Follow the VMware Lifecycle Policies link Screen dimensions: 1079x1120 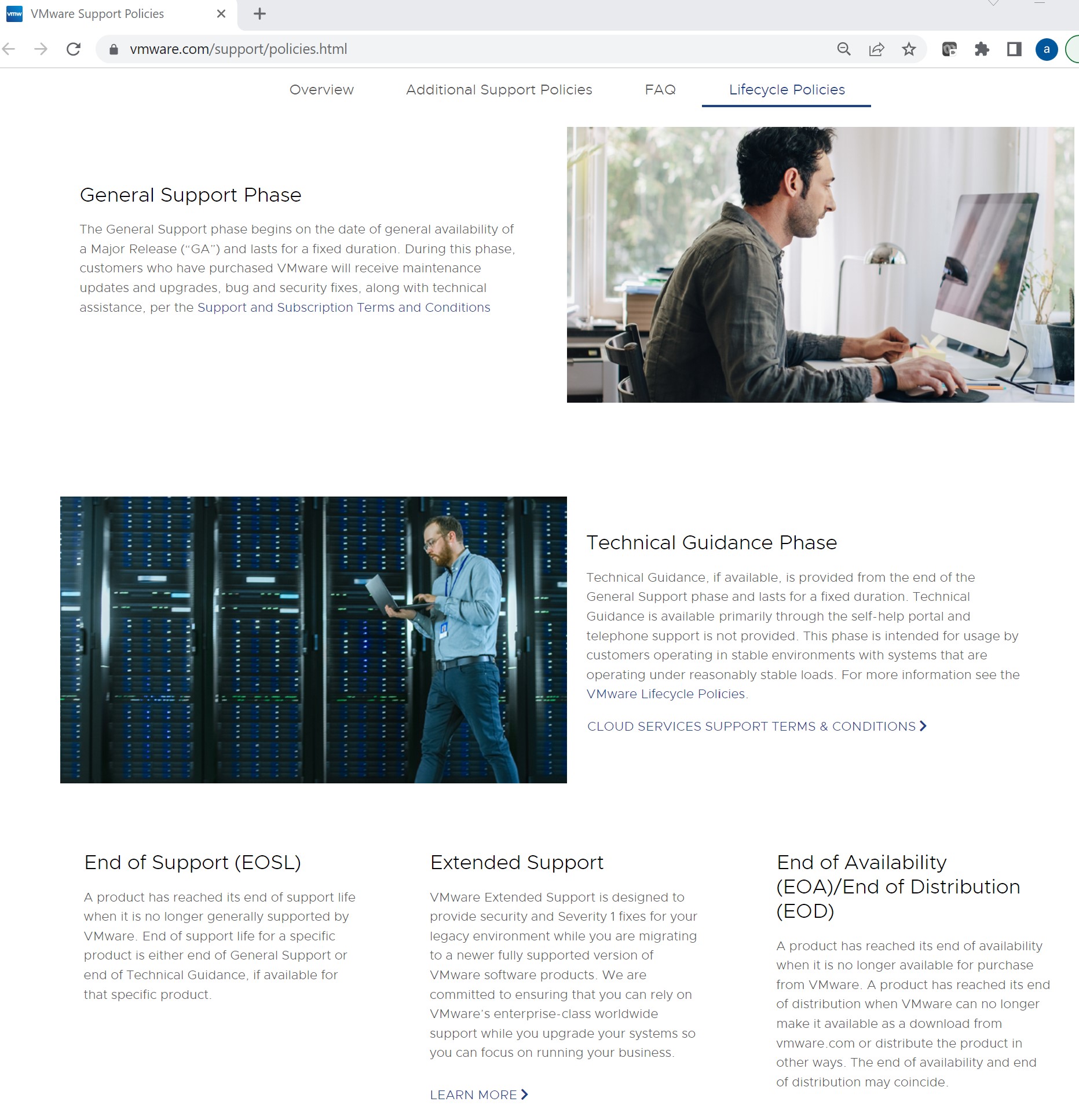[665, 694]
